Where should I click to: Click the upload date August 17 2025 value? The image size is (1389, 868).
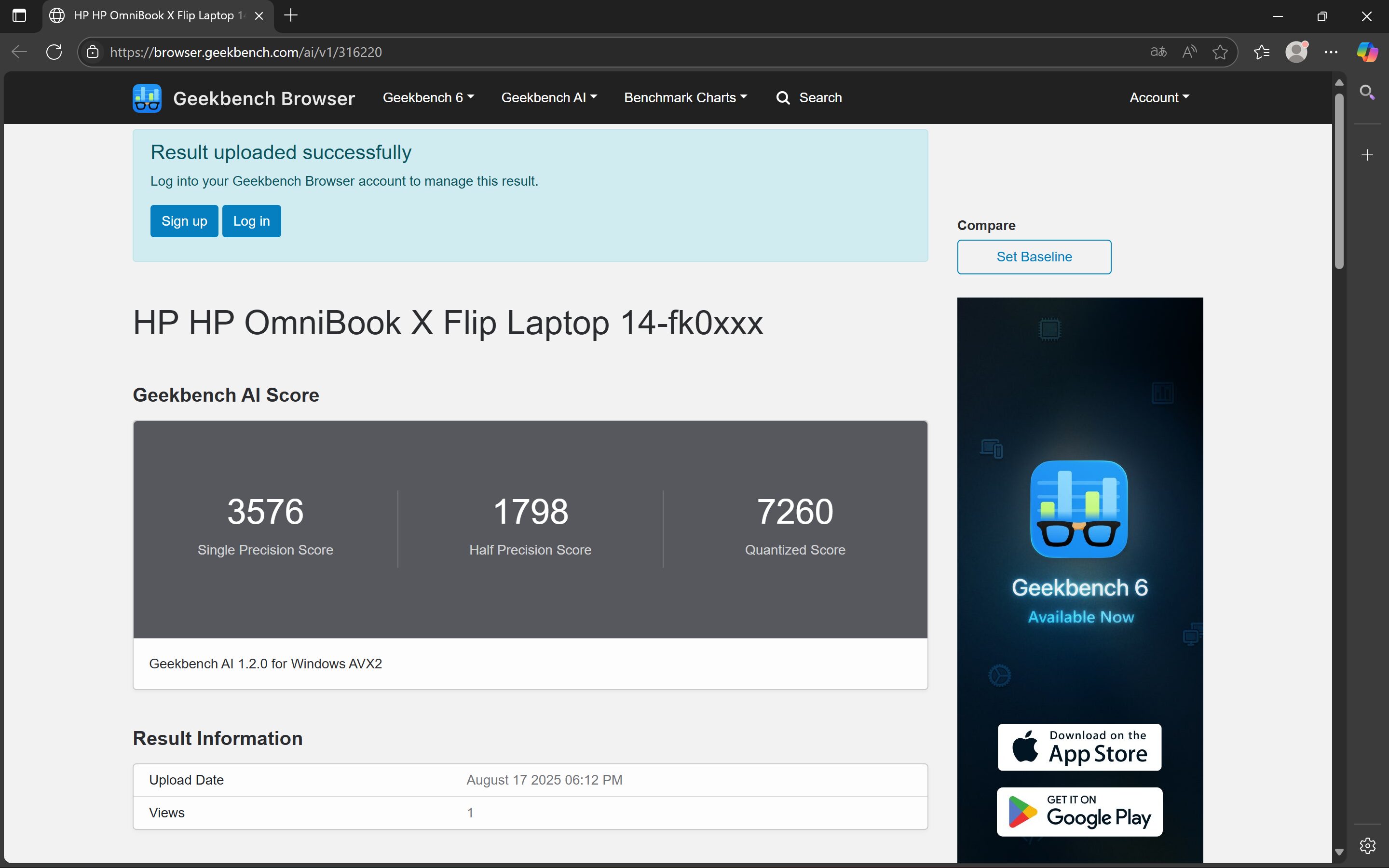click(x=544, y=780)
